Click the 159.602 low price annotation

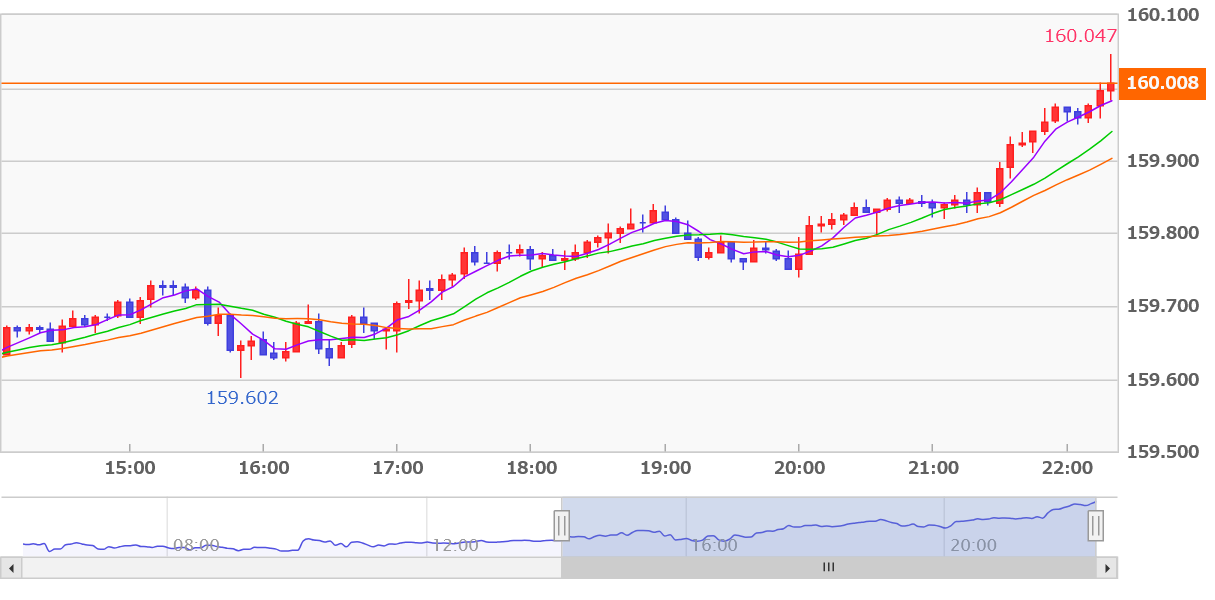[242, 398]
